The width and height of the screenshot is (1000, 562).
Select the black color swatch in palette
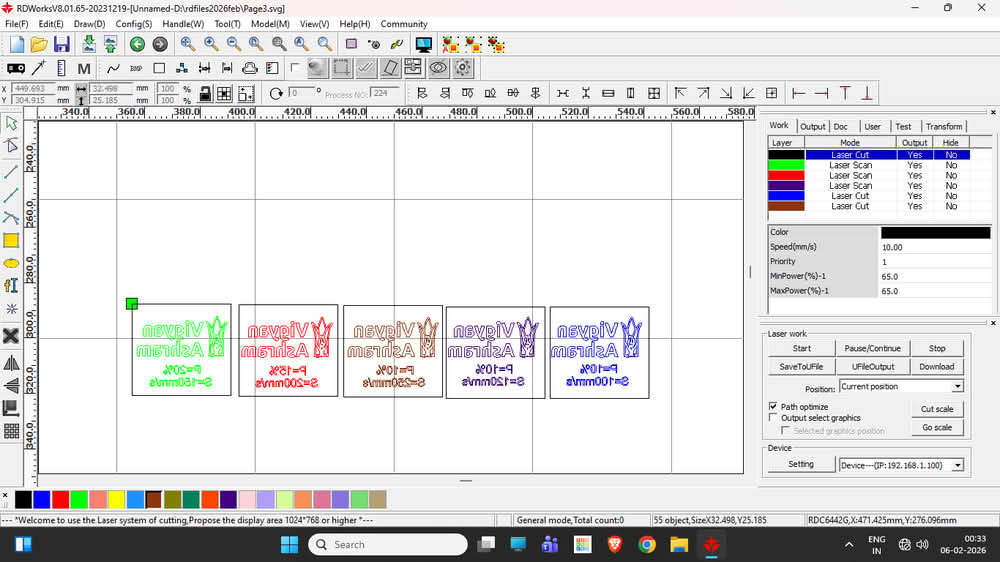tap(24, 499)
